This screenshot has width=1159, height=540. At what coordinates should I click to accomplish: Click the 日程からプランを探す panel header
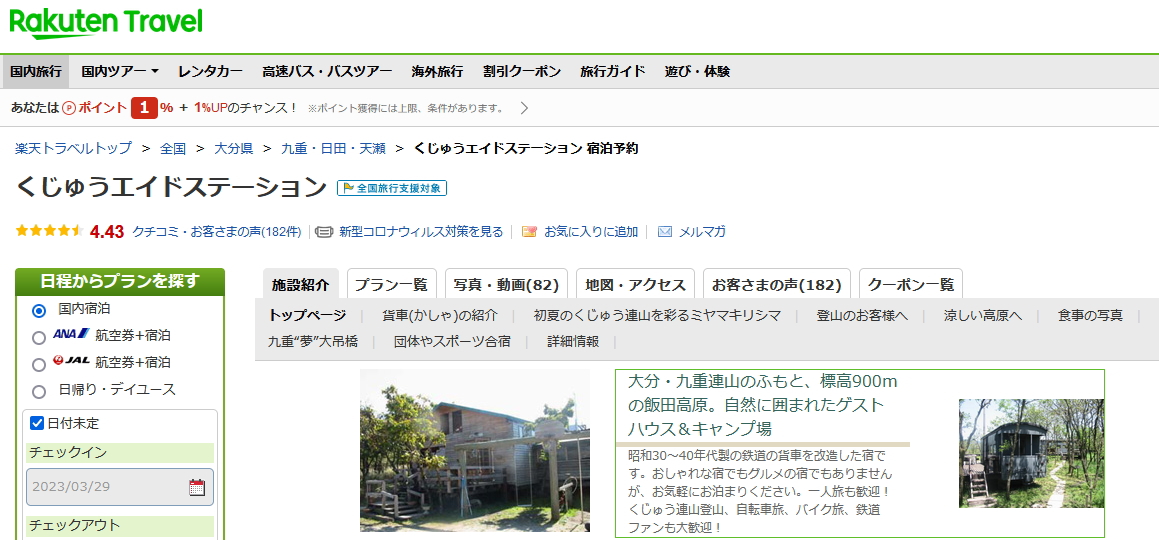click(x=120, y=281)
